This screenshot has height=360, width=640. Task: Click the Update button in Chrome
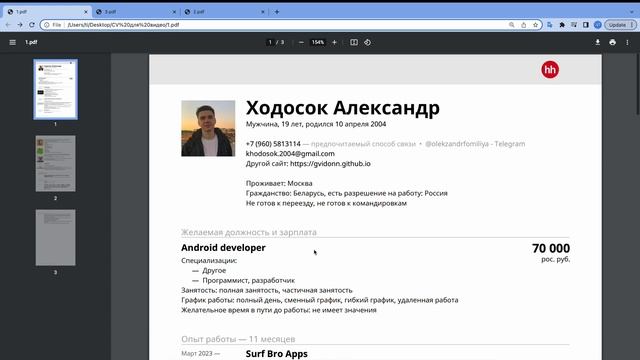click(x=620, y=25)
